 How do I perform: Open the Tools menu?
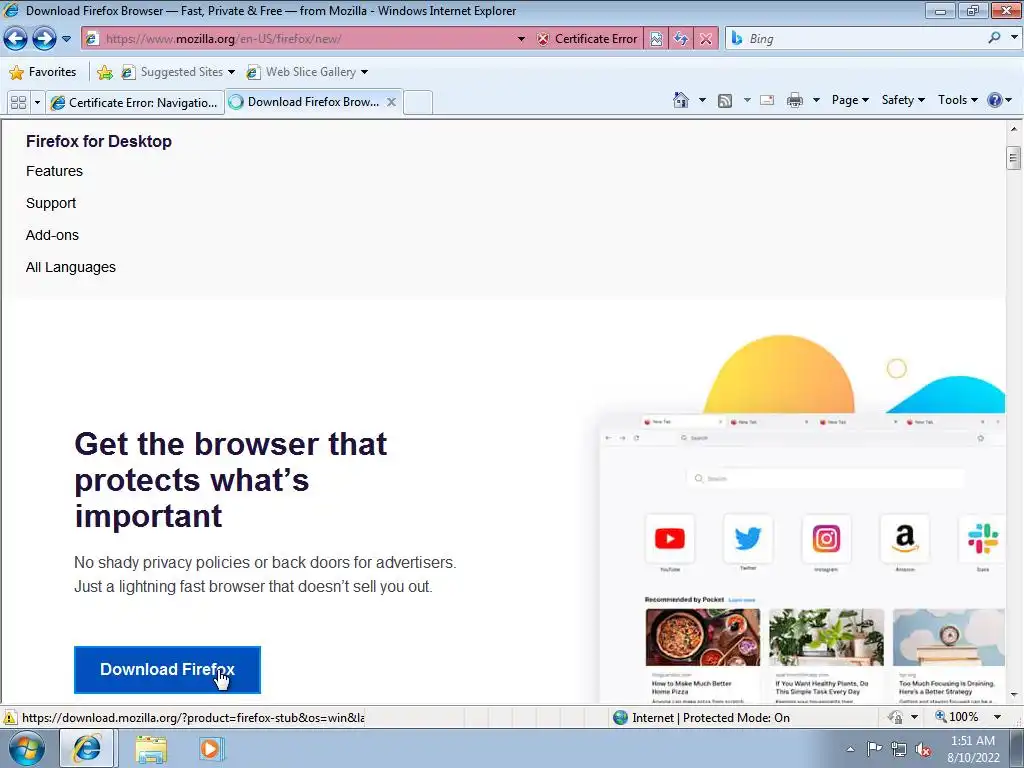click(957, 100)
